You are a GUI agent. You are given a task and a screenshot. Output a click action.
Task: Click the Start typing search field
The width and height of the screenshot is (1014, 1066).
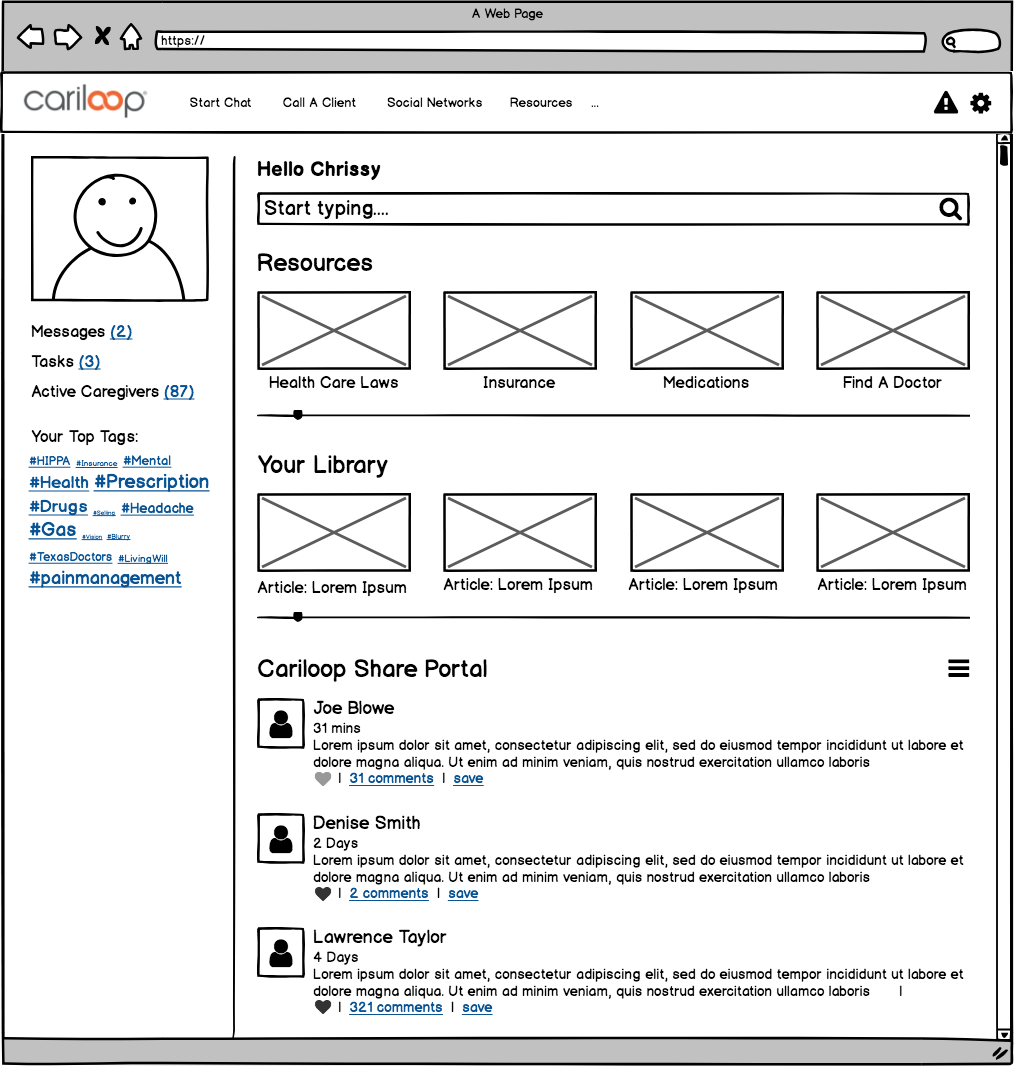tap(595, 209)
